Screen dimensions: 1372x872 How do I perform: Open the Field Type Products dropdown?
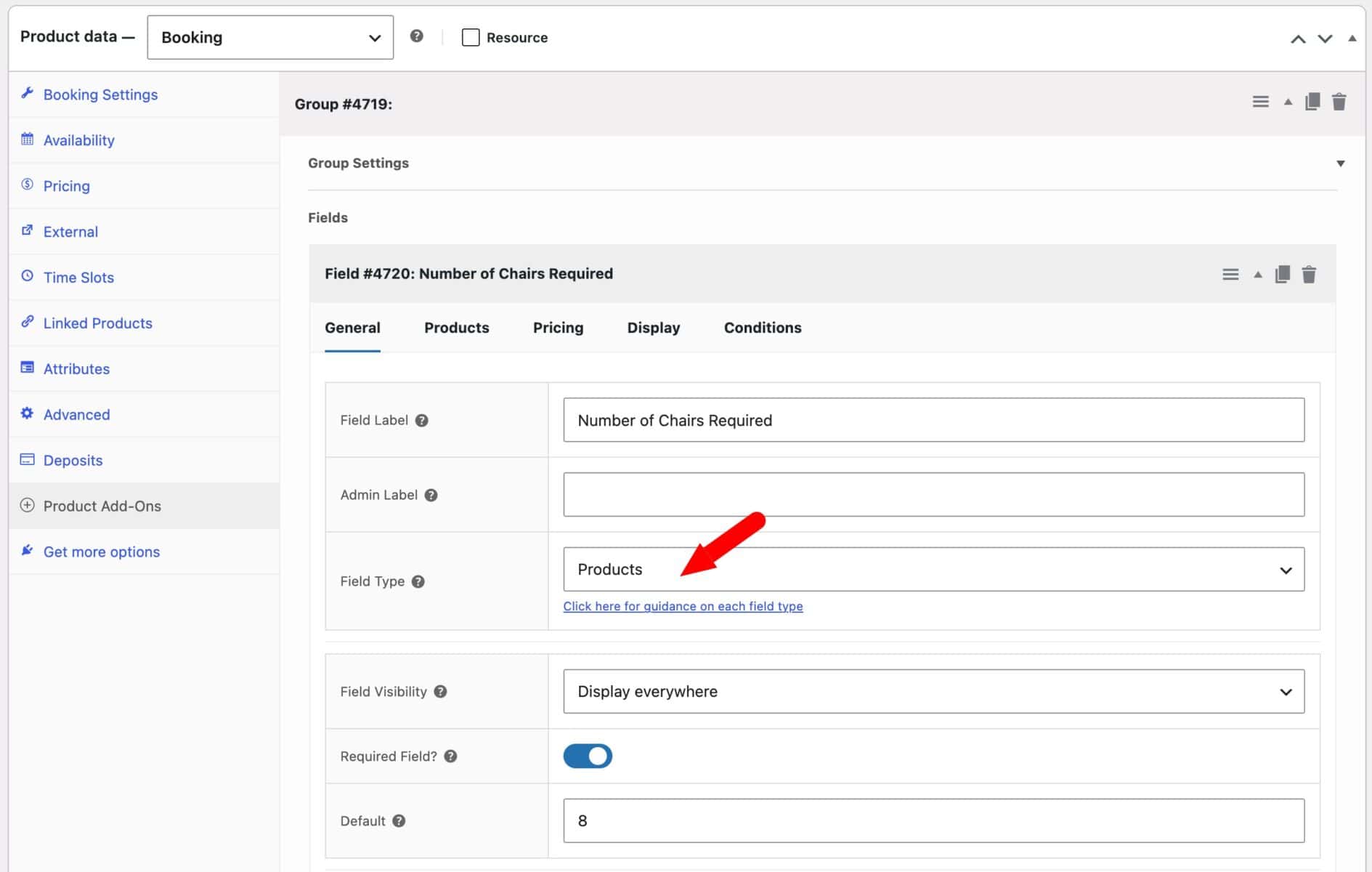tap(933, 569)
